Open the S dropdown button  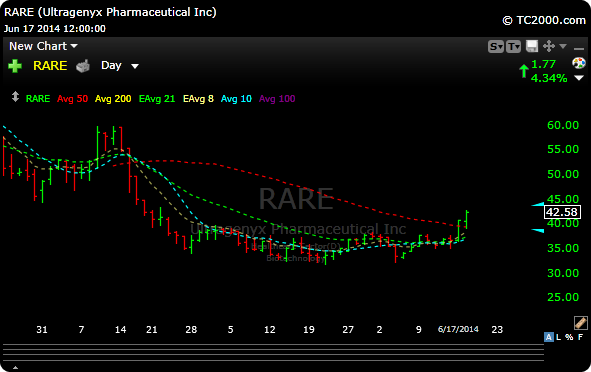pos(496,47)
